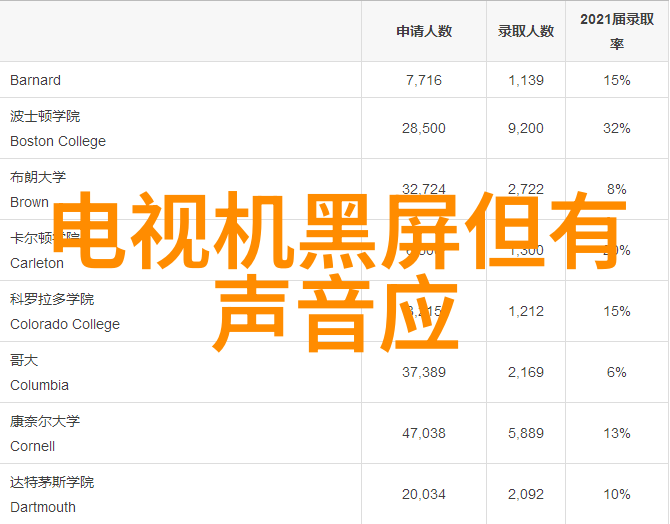The image size is (670, 524).
Task: Click the Boston College name
Action: click(58, 141)
